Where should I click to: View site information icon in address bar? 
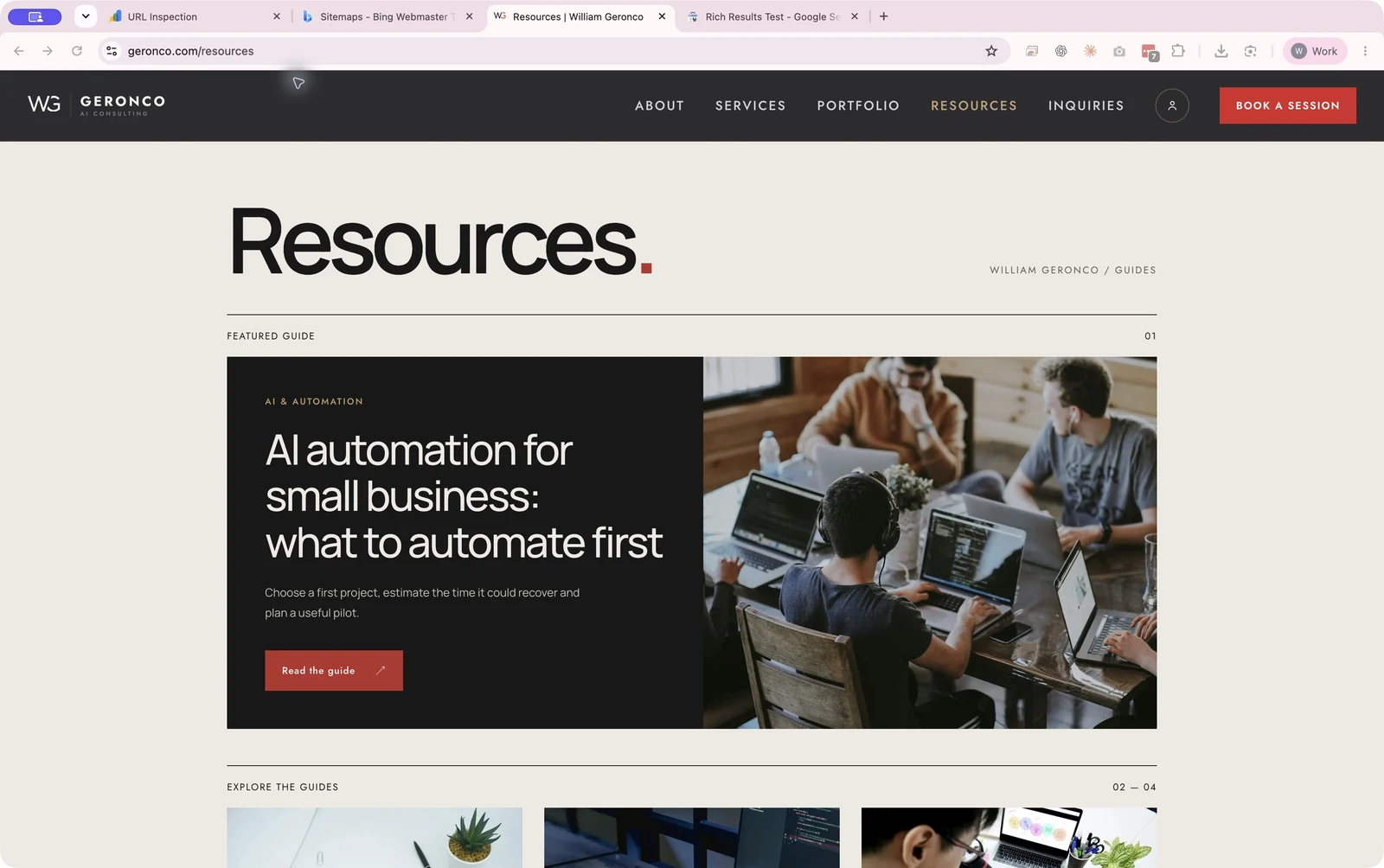point(112,51)
